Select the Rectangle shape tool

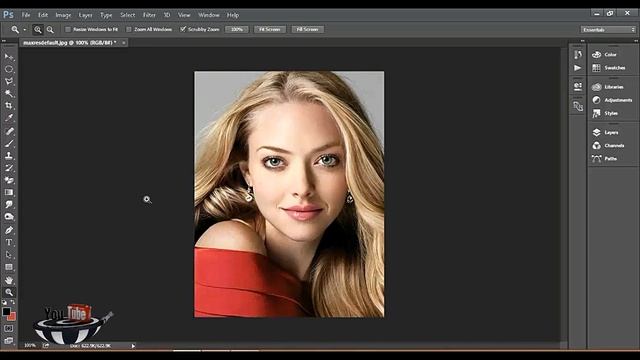[x=9, y=267]
